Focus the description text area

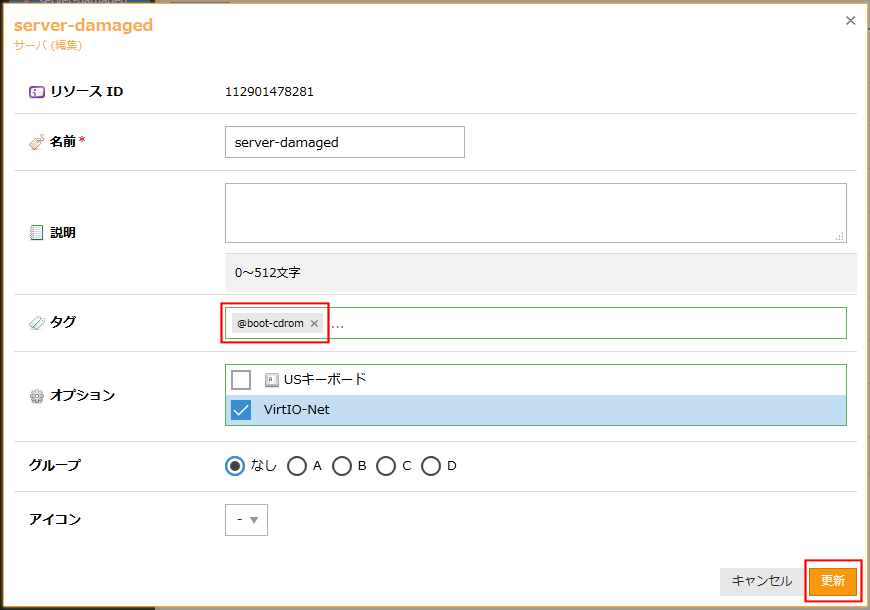pyautogui.click(x=535, y=212)
